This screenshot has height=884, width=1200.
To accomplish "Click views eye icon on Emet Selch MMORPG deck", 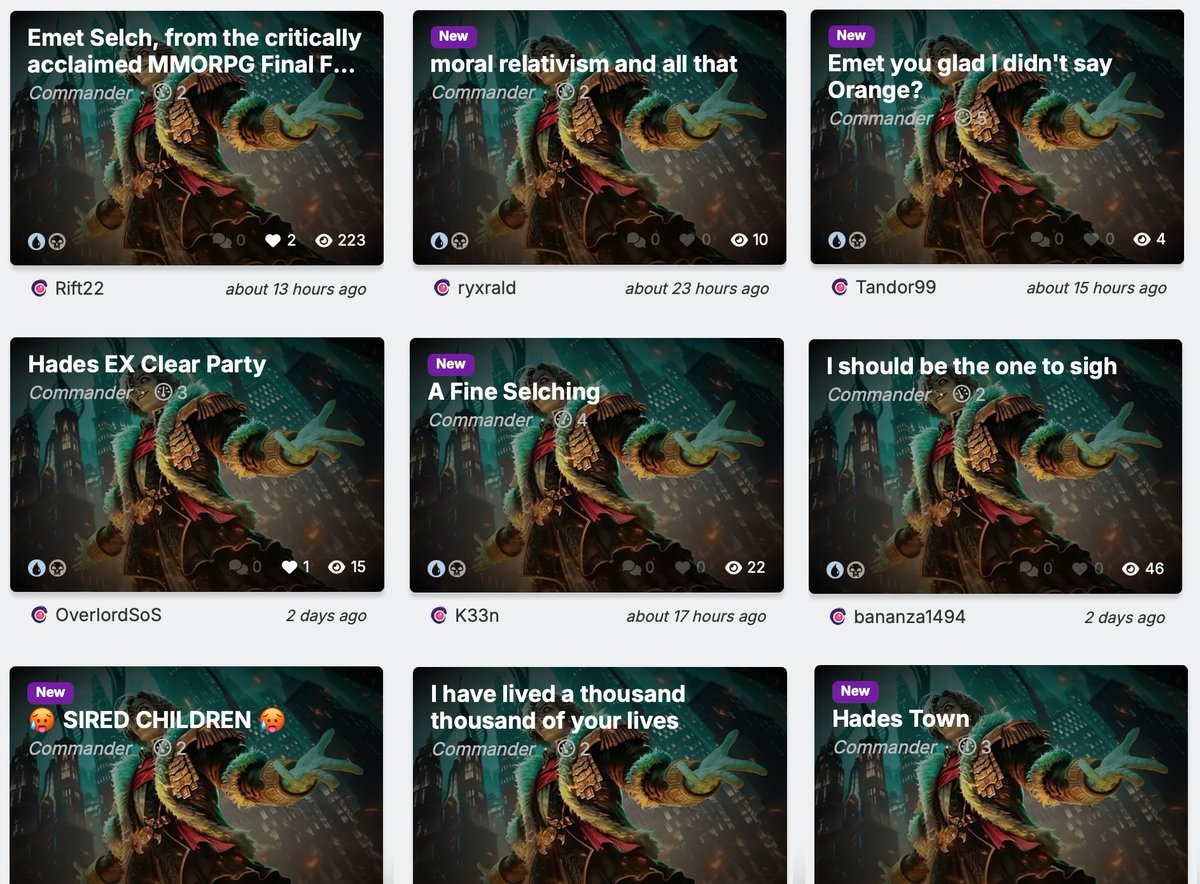I will pyautogui.click(x=324, y=240).
